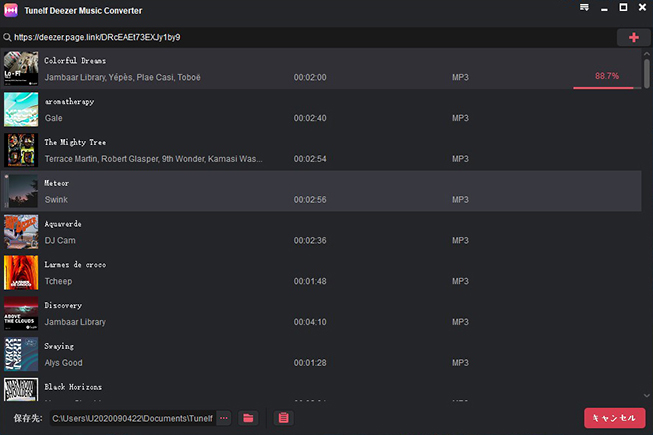Click the red plus add button
Screen dimensions: 653x435
click(633, 37)
